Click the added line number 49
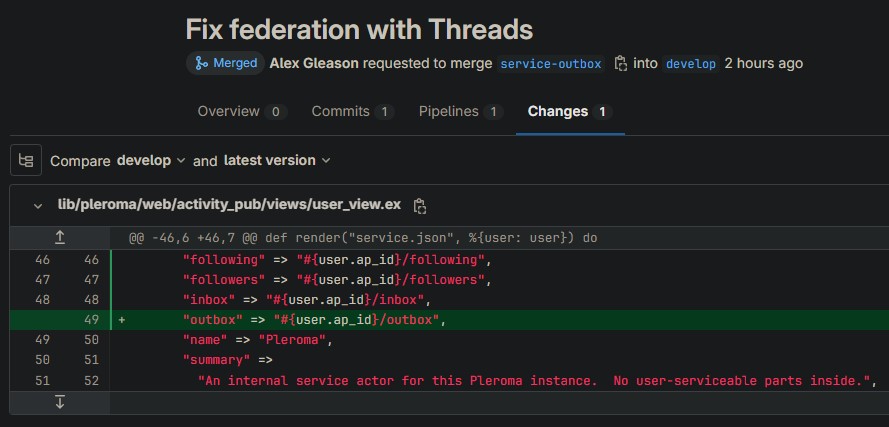 coord(91,320)
